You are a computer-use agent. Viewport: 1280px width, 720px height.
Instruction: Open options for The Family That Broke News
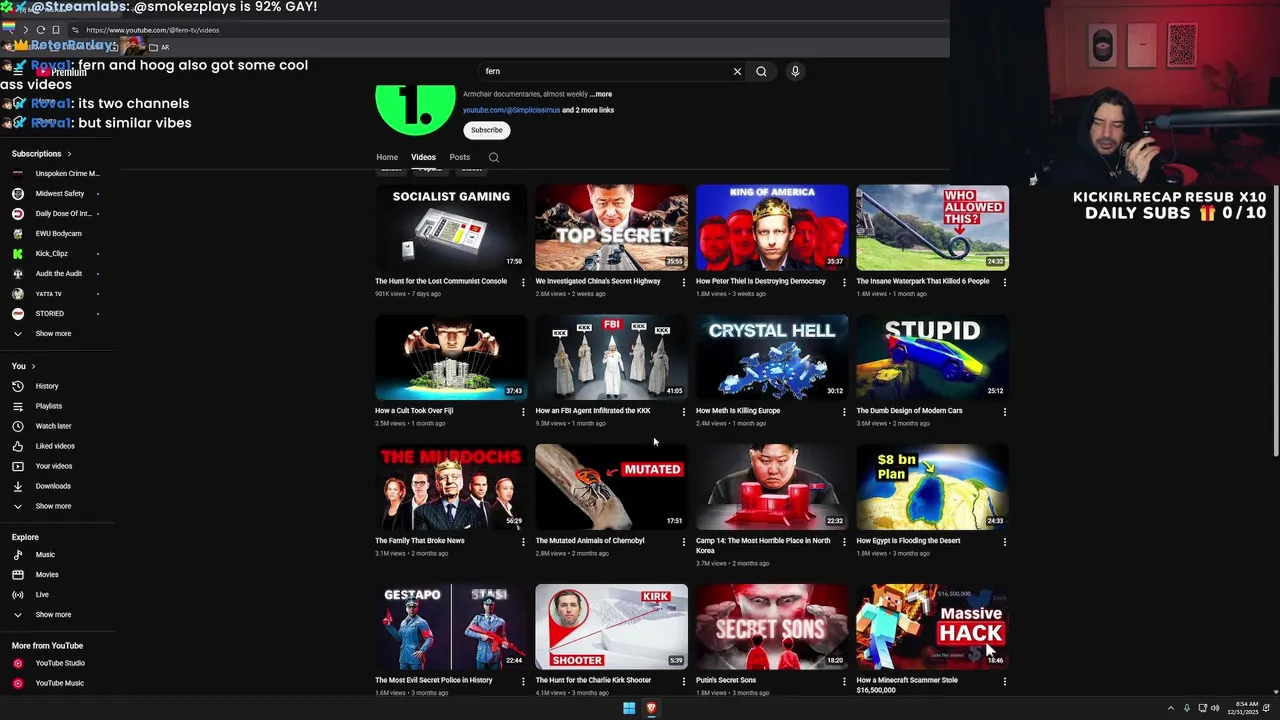coord(523,542)
